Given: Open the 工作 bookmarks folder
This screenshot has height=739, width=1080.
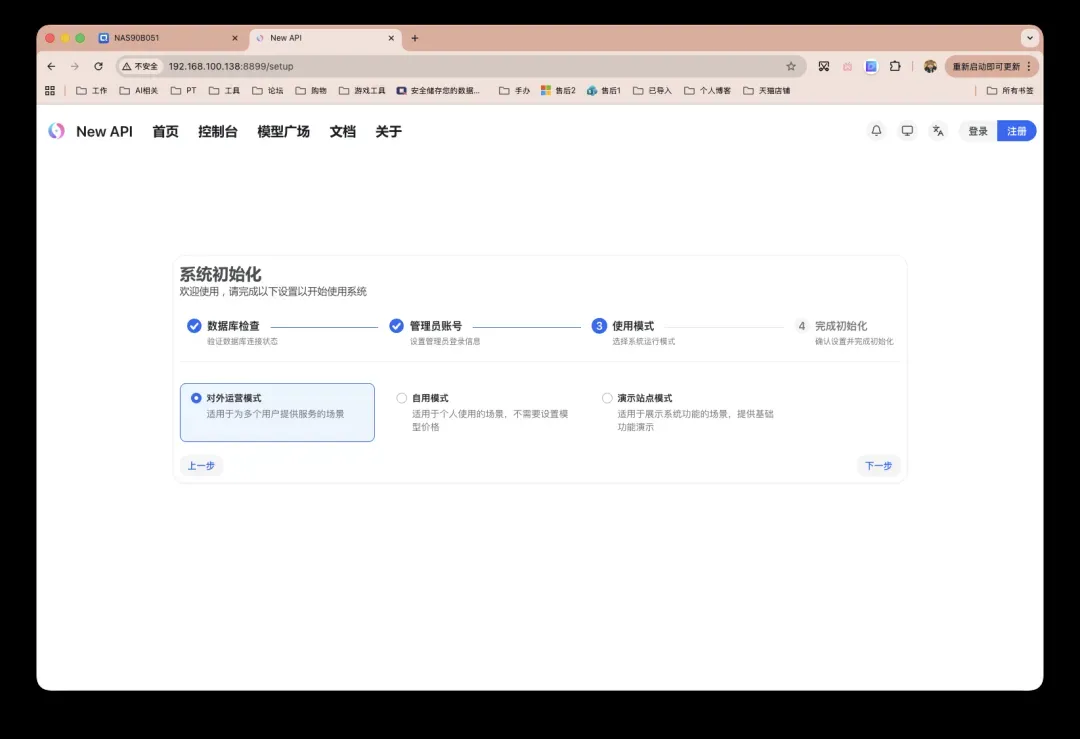Looking at the screenshot, I should tap(92, 90).
